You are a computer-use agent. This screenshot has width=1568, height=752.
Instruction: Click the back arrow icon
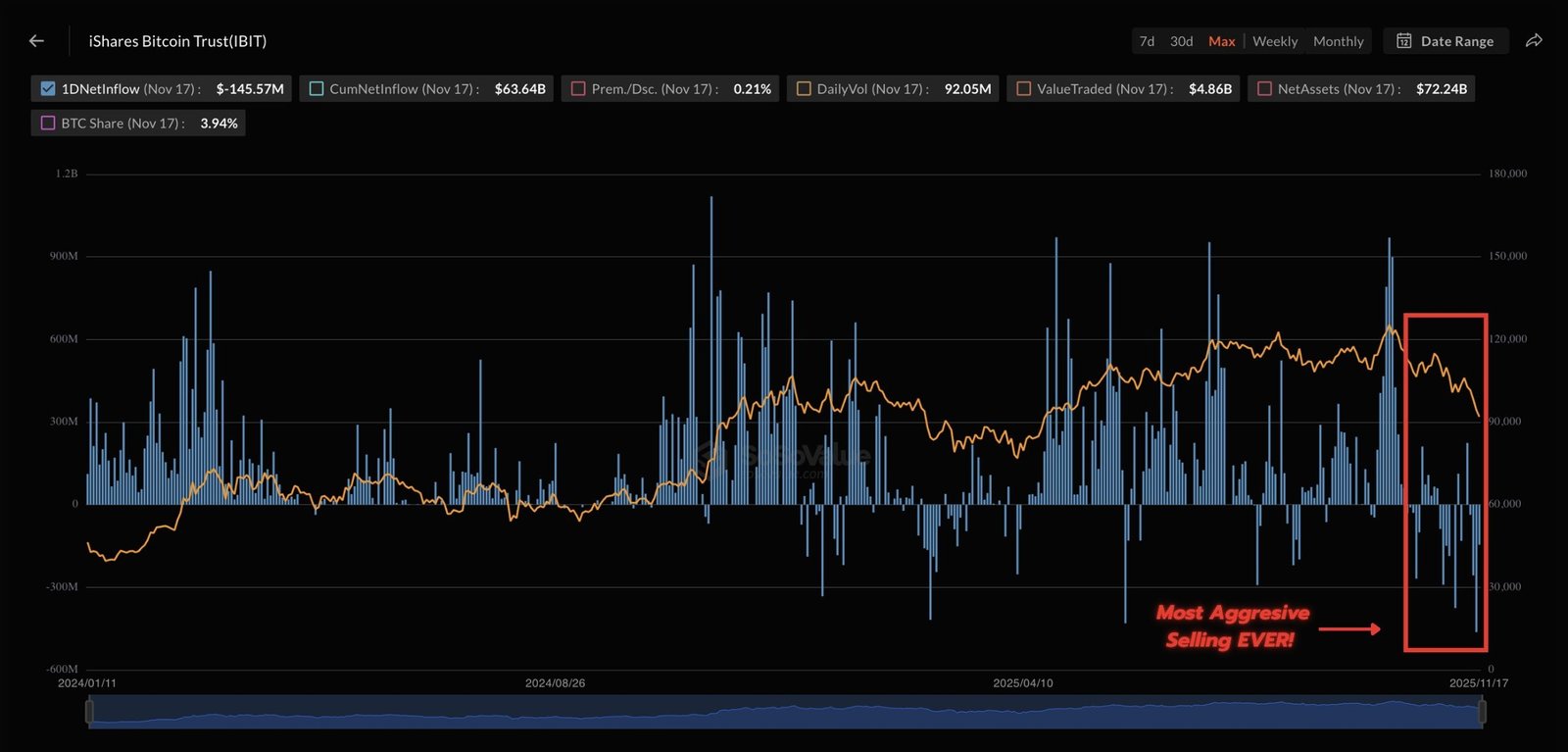tap(36, 41)
